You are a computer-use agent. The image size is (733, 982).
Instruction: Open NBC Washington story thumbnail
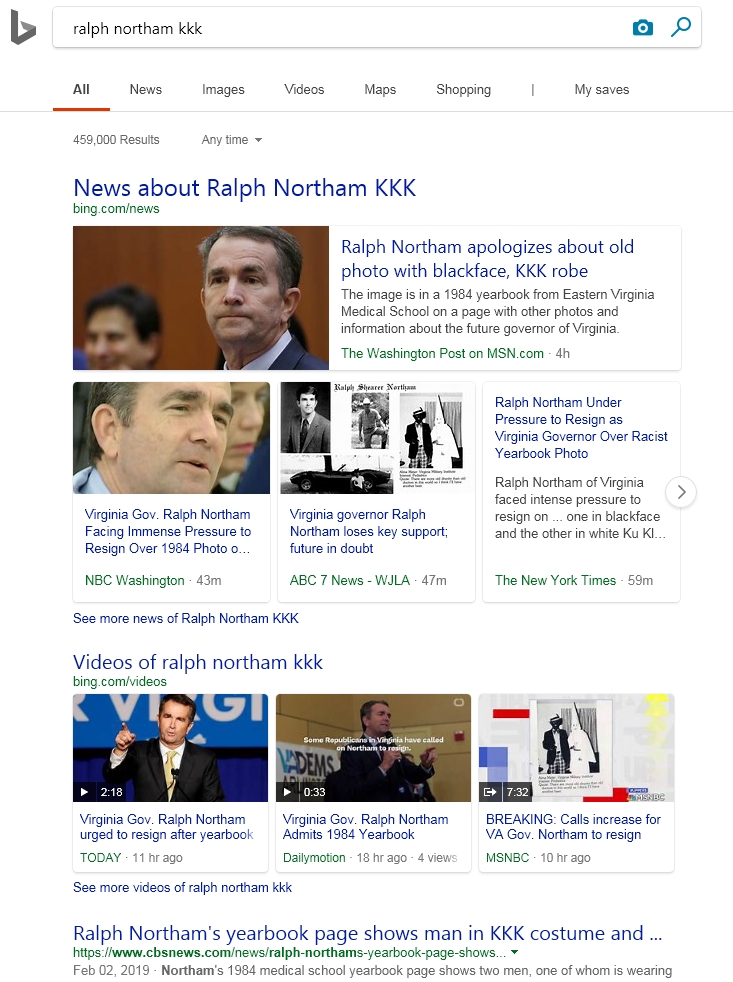pyautogui.click(x=172, y=438)
